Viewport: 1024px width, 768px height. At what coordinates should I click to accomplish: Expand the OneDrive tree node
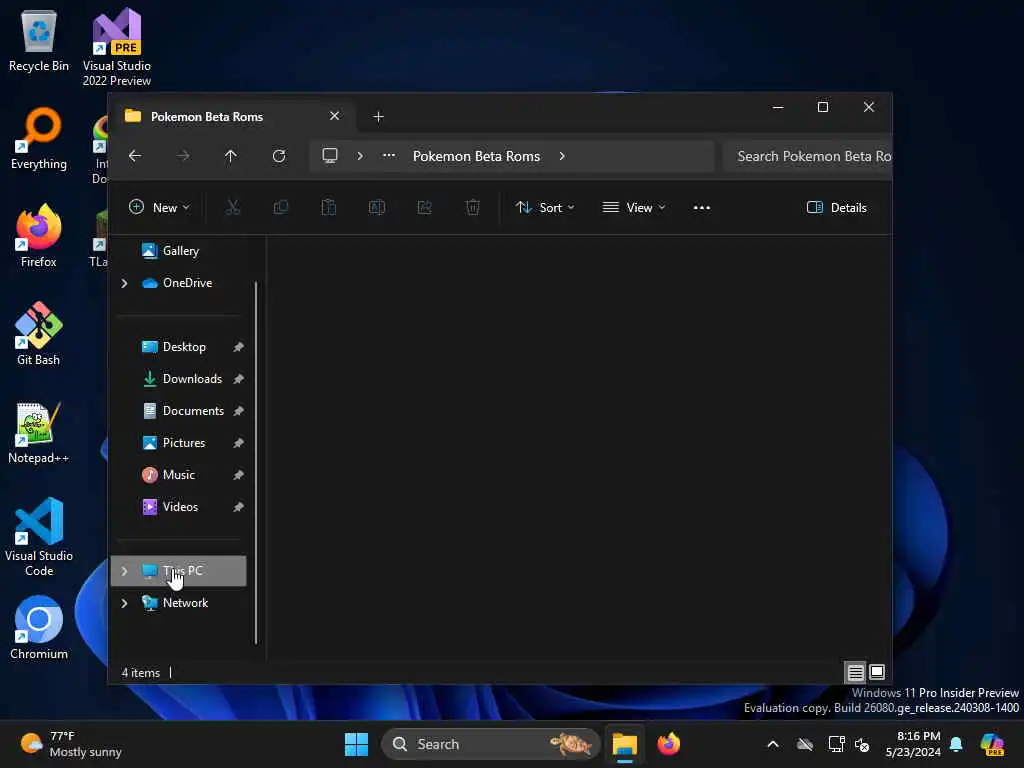(x=124, y=283)
